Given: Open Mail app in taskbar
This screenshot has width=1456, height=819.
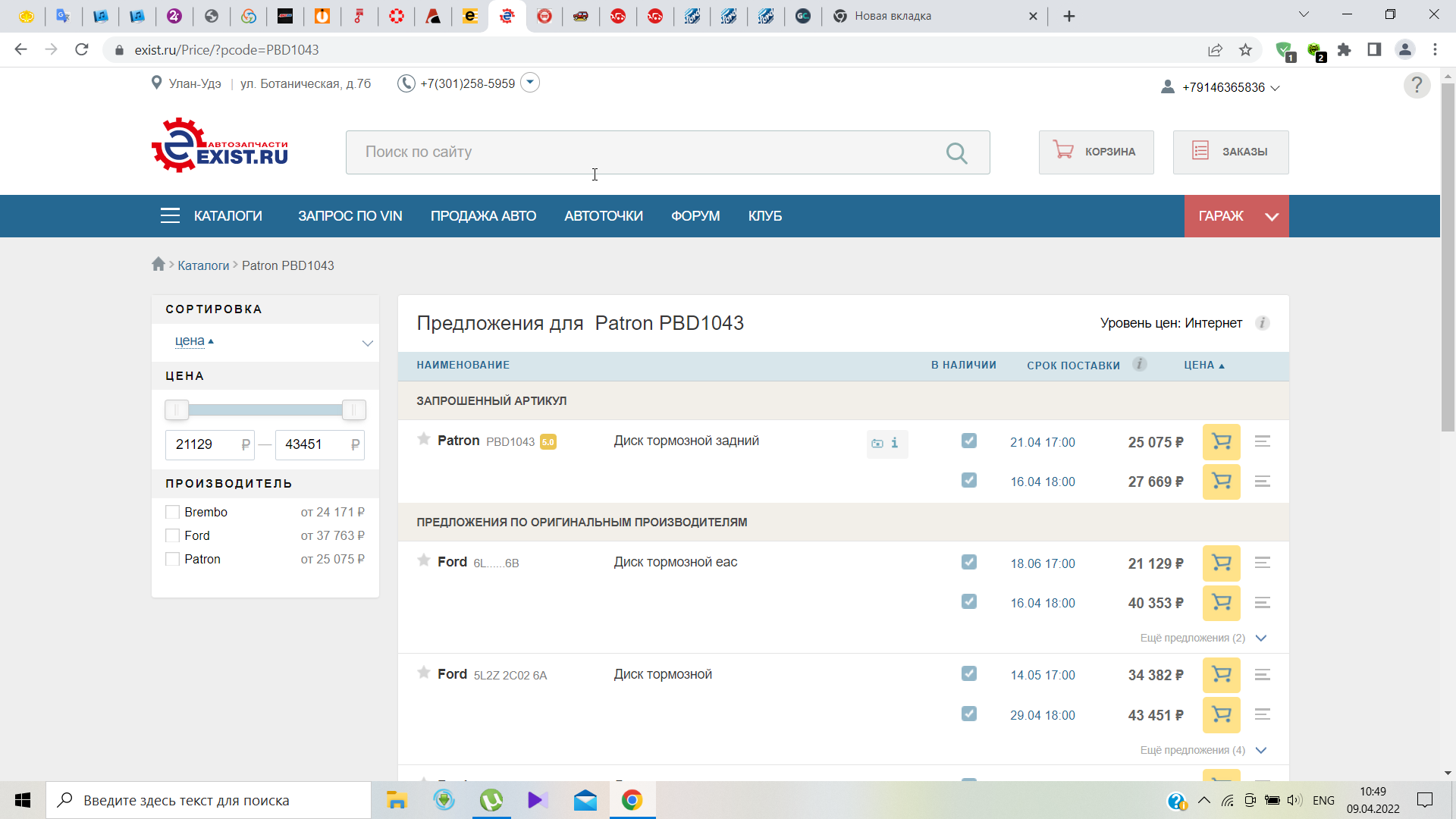Looking at the screenshot, I should coord(585,800).
